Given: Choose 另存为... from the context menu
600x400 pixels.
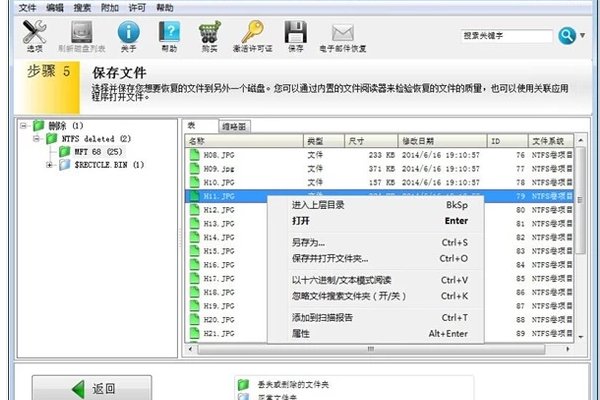Looking at the screenshot, I should click(x=375, y=242).
